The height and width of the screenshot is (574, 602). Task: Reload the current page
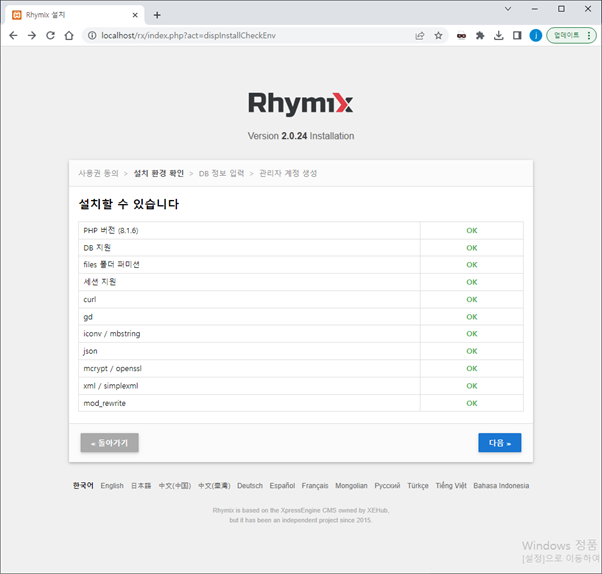(x=50, y=36)
